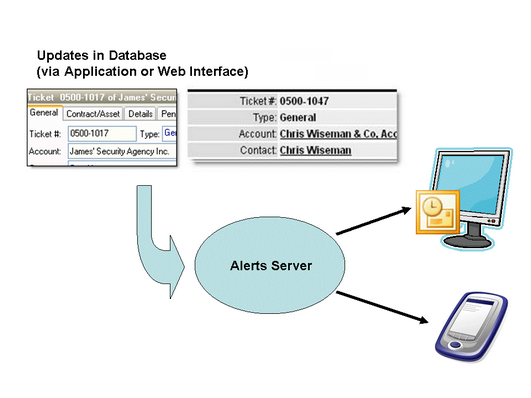Click the ticket number 0500-1047 value
The image size is (531, 398).
(304, 101)
